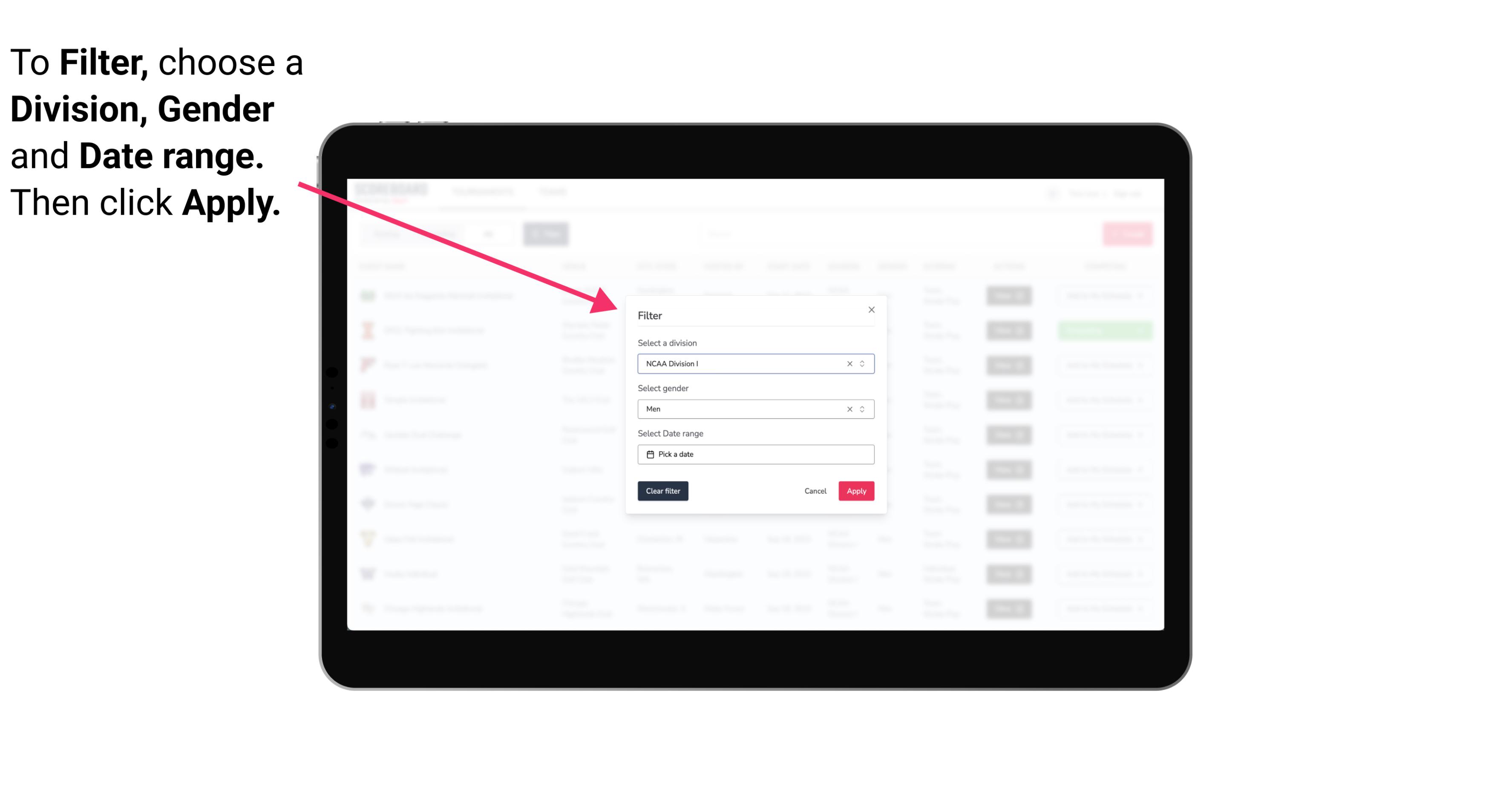Click Clear filter to reset all filters

point(663,491)
